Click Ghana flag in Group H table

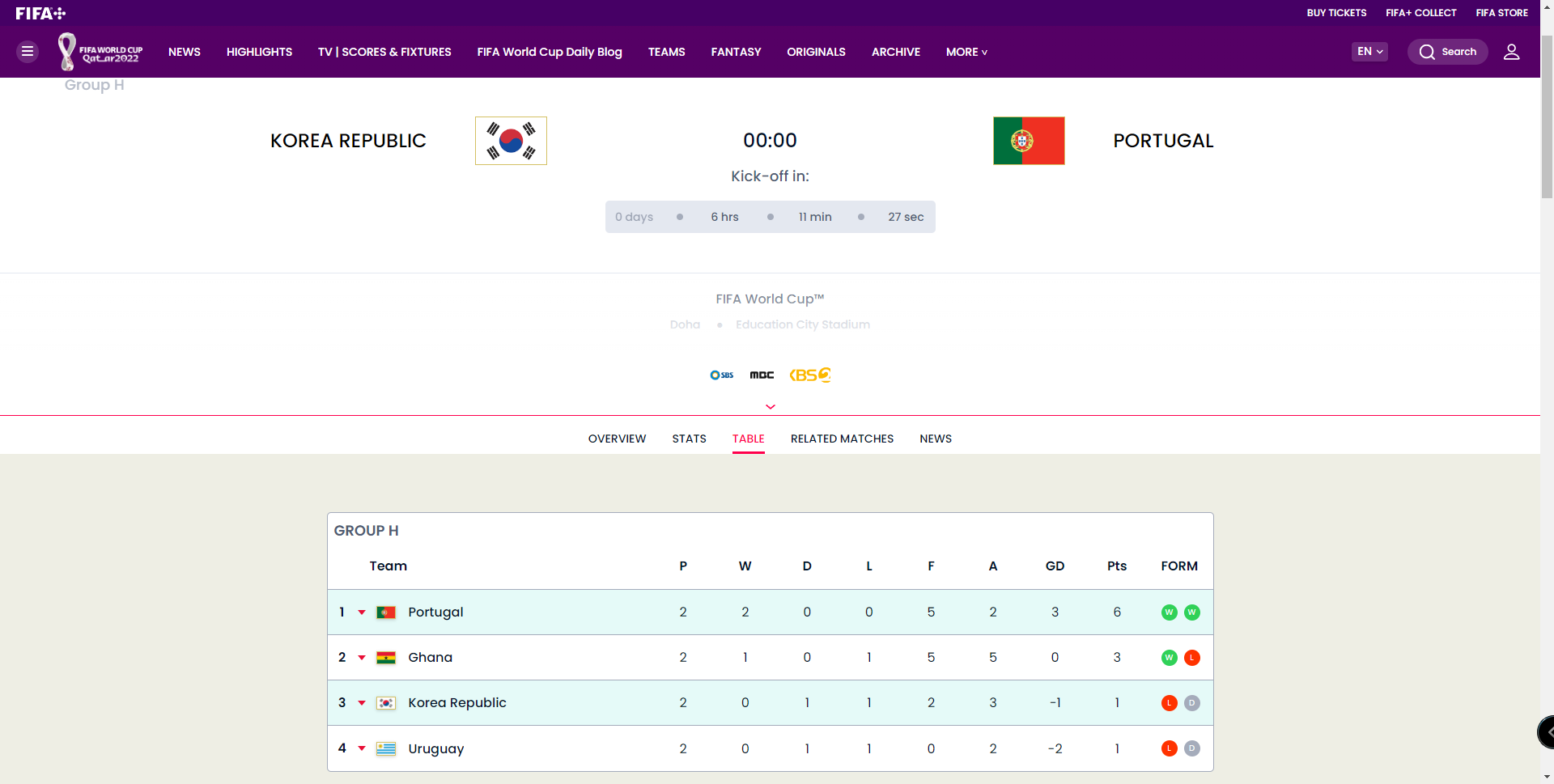click(386, 658)
